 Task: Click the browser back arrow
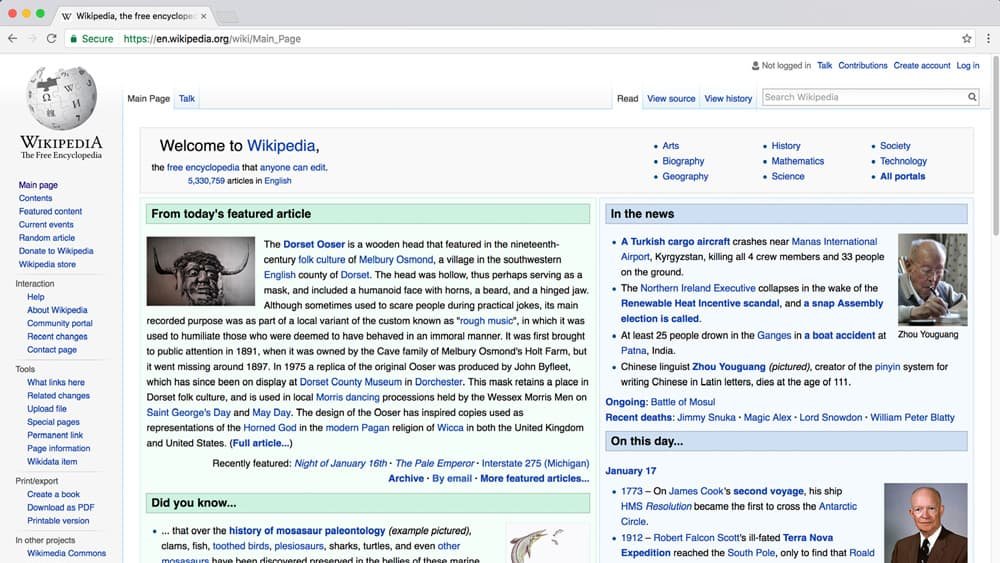[x=12, y=39]
